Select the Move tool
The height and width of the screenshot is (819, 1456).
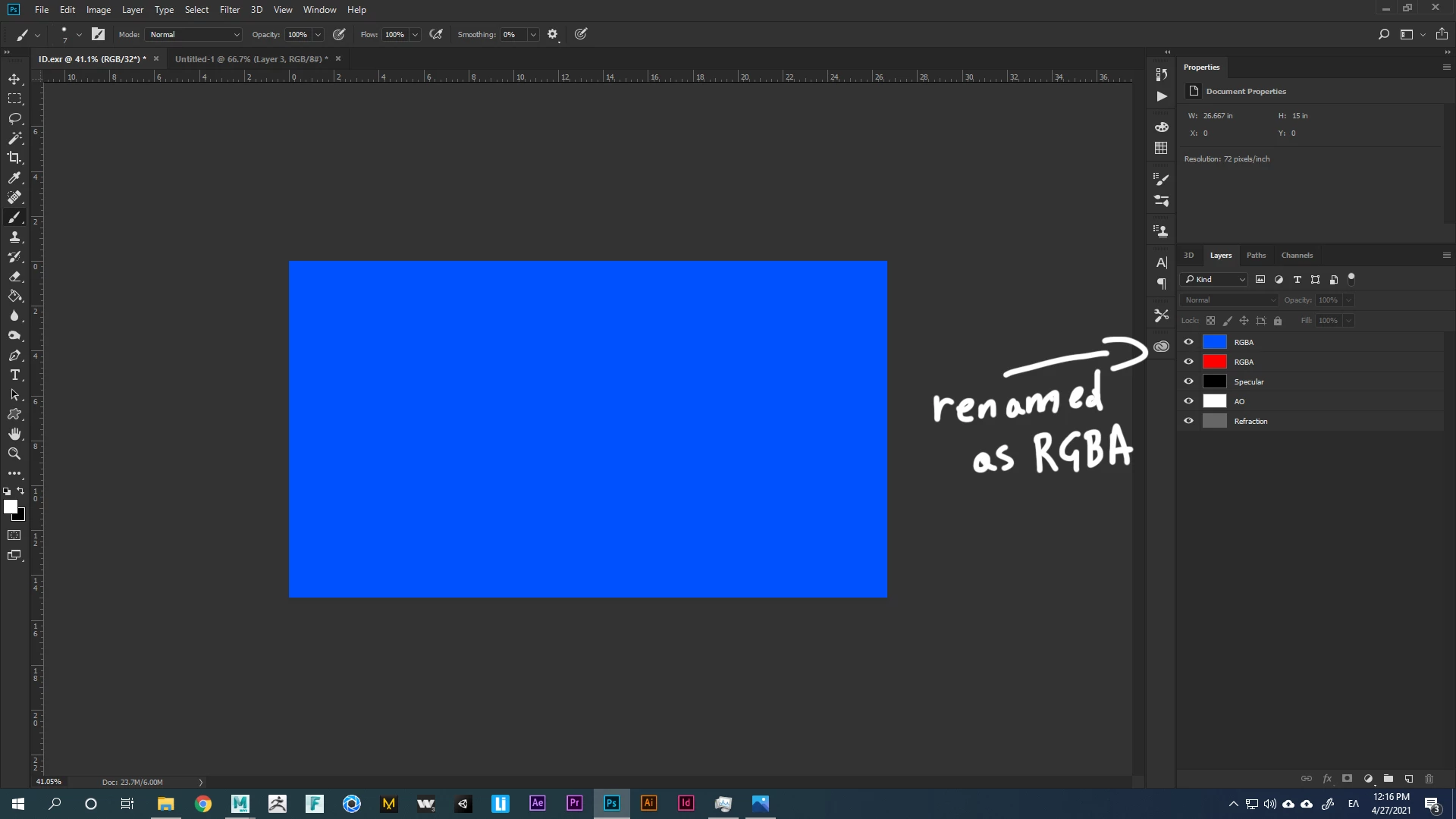pos(14,80)
